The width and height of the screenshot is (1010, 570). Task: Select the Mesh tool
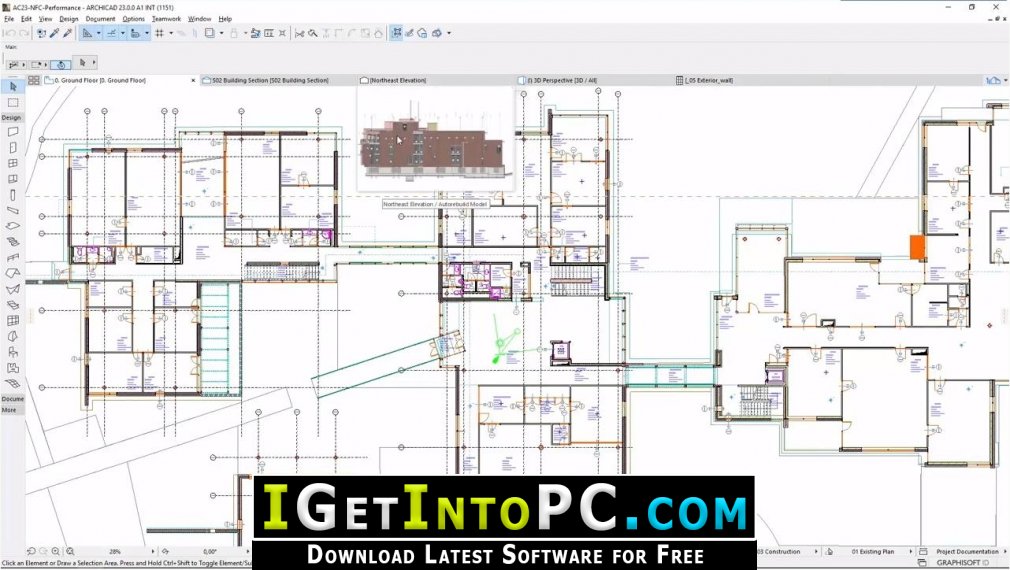click(x=13, y=383)
